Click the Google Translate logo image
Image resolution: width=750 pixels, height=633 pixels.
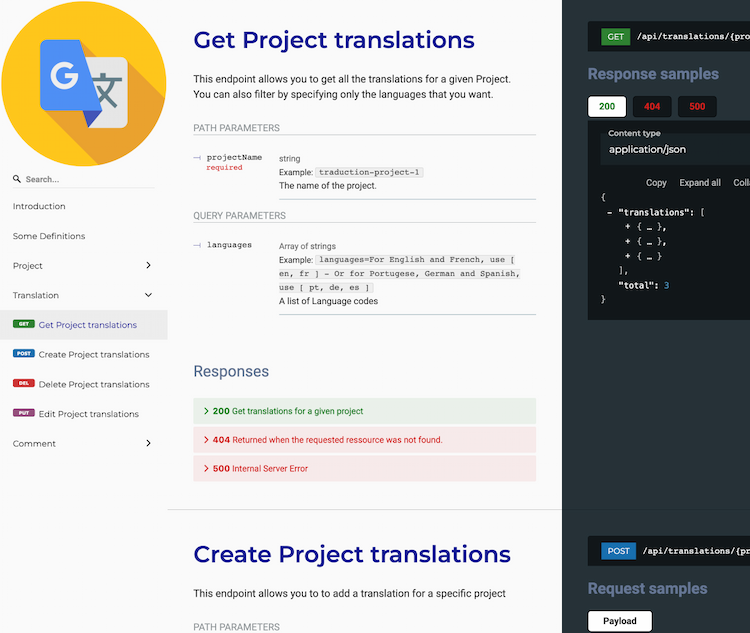[84, 83]
